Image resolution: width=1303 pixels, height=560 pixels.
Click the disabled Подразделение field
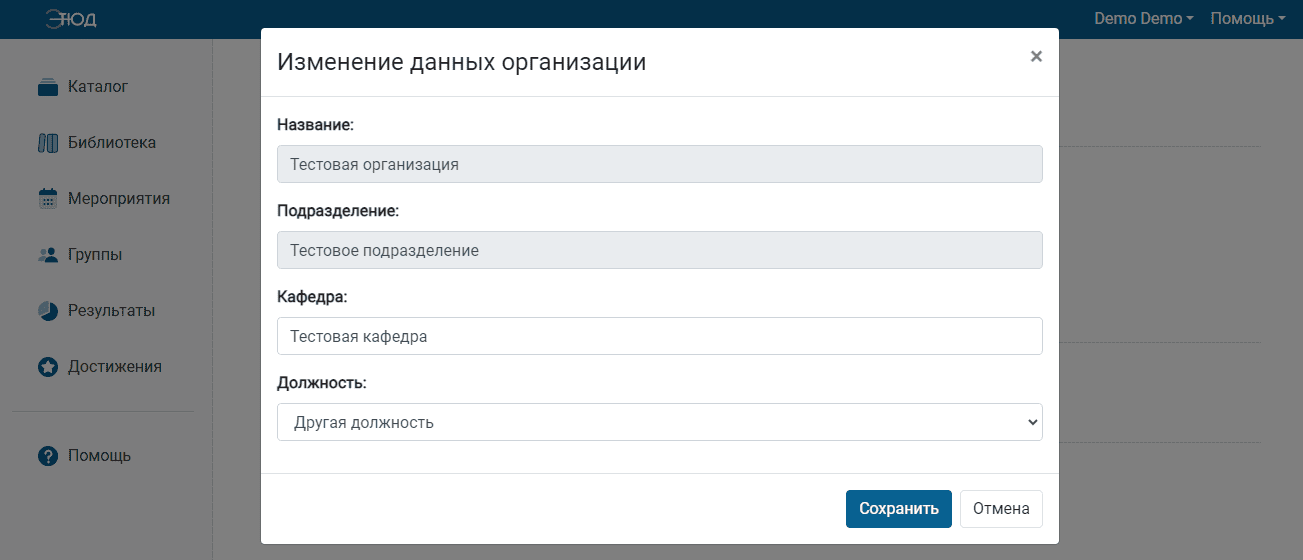[x=660, y=250]
